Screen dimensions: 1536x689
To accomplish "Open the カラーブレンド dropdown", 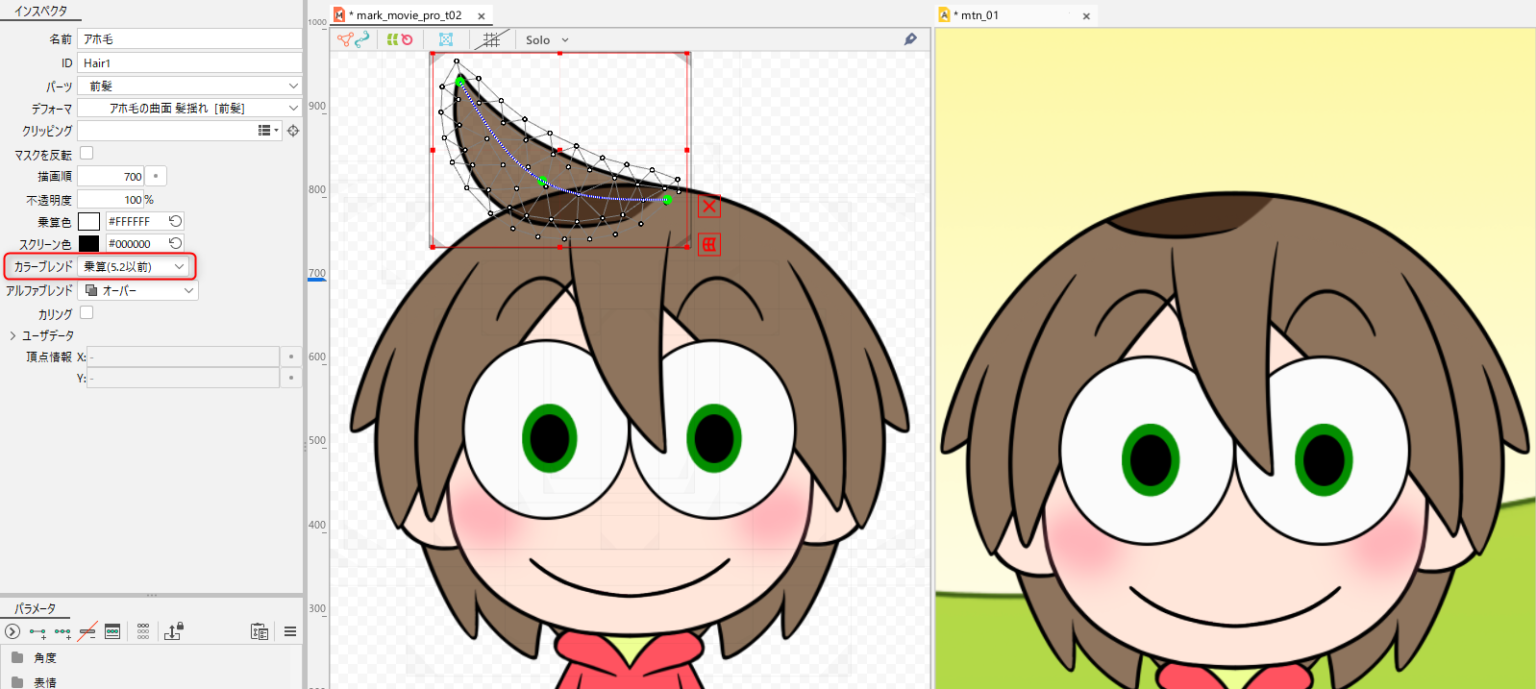I will (135, 267).
